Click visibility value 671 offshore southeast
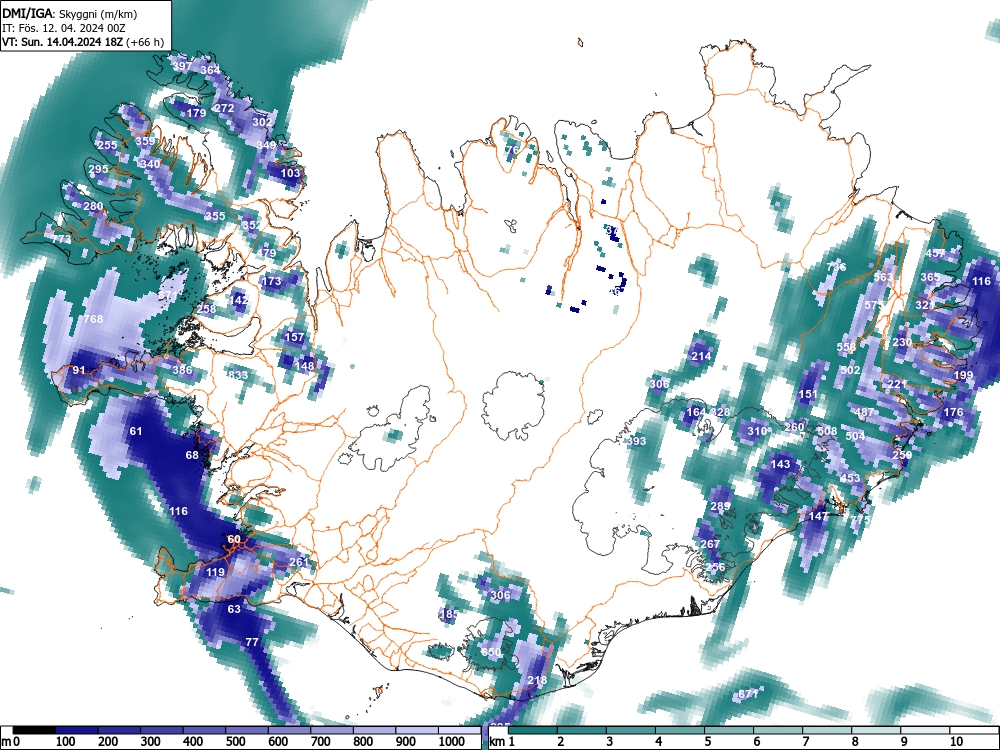The width and height of the screenshot is (1000, 750). (x=747, y=694)
